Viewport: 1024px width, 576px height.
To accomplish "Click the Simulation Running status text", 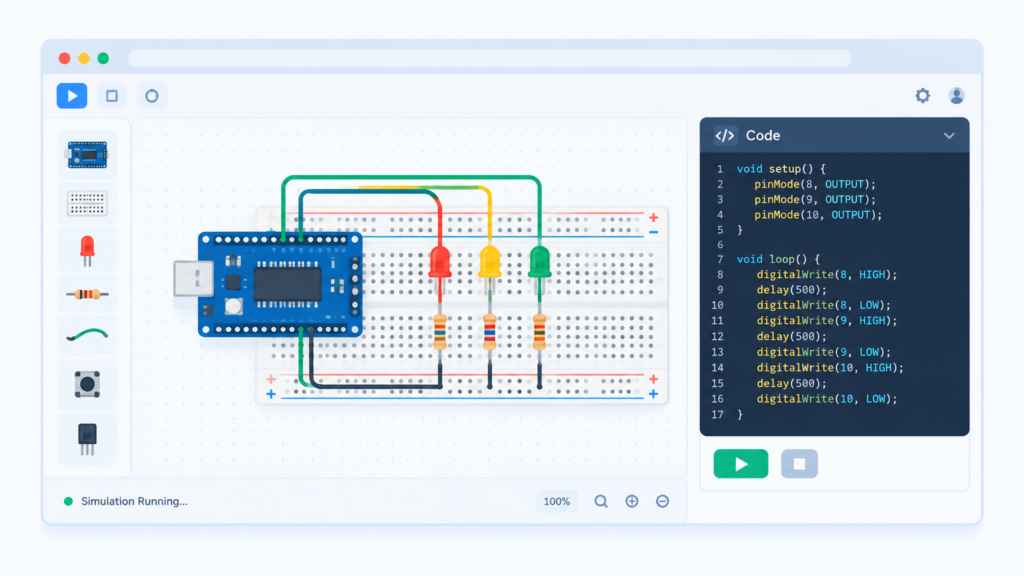I will [x=134, y=502].
